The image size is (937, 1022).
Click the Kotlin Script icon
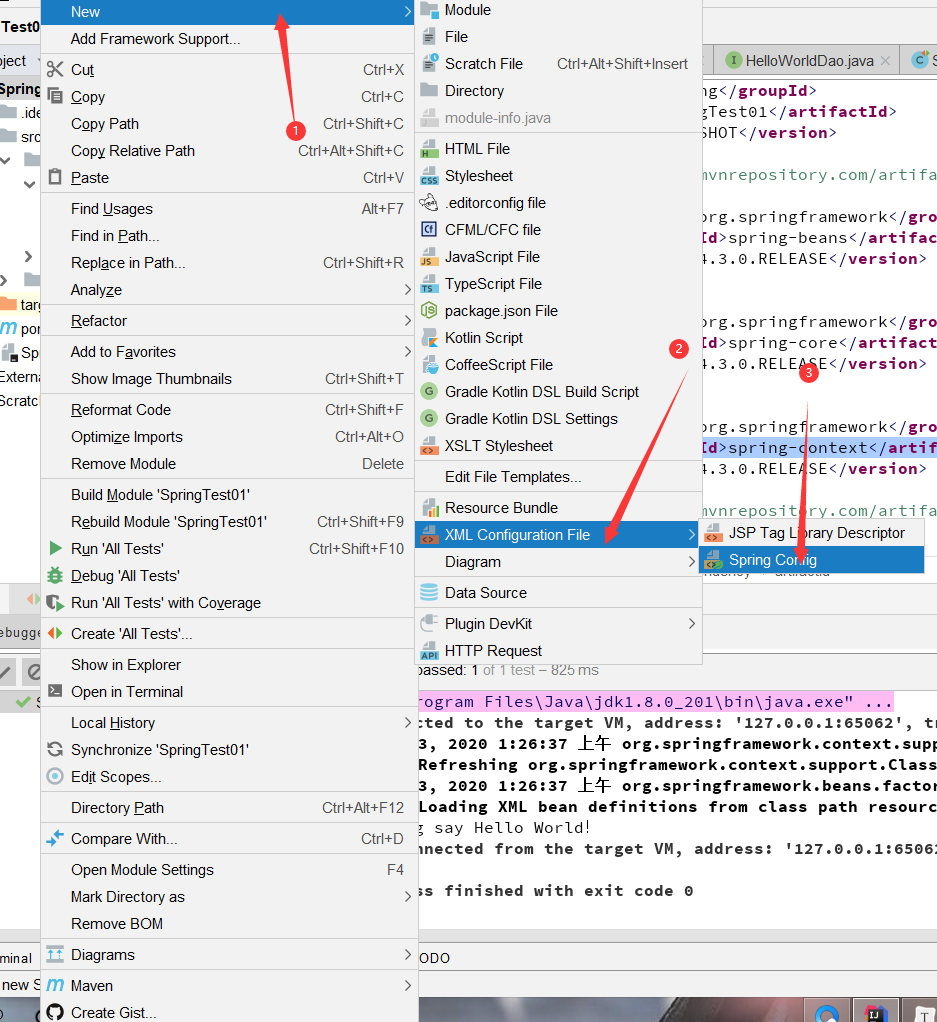(x=429, y=338)
